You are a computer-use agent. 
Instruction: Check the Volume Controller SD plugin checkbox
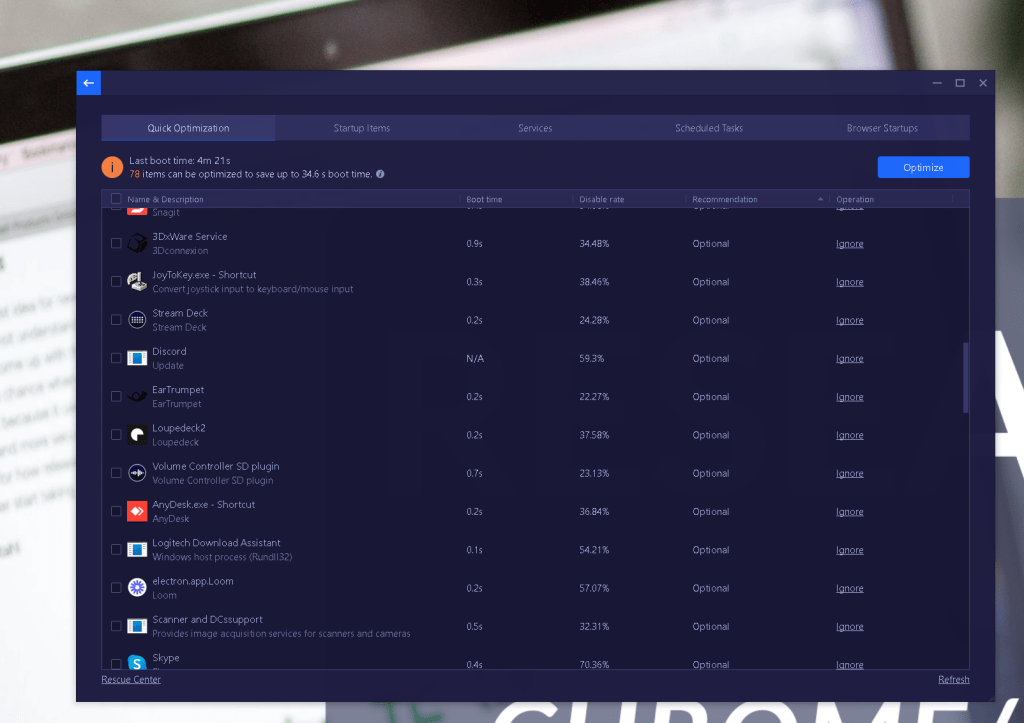click(116, 473)
